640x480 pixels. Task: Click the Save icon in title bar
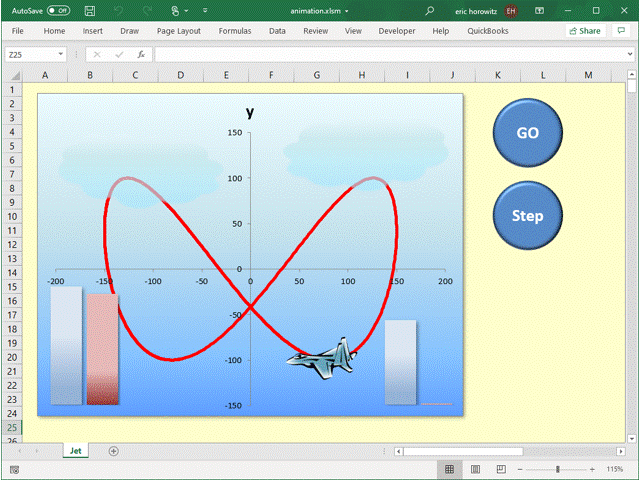90,10
